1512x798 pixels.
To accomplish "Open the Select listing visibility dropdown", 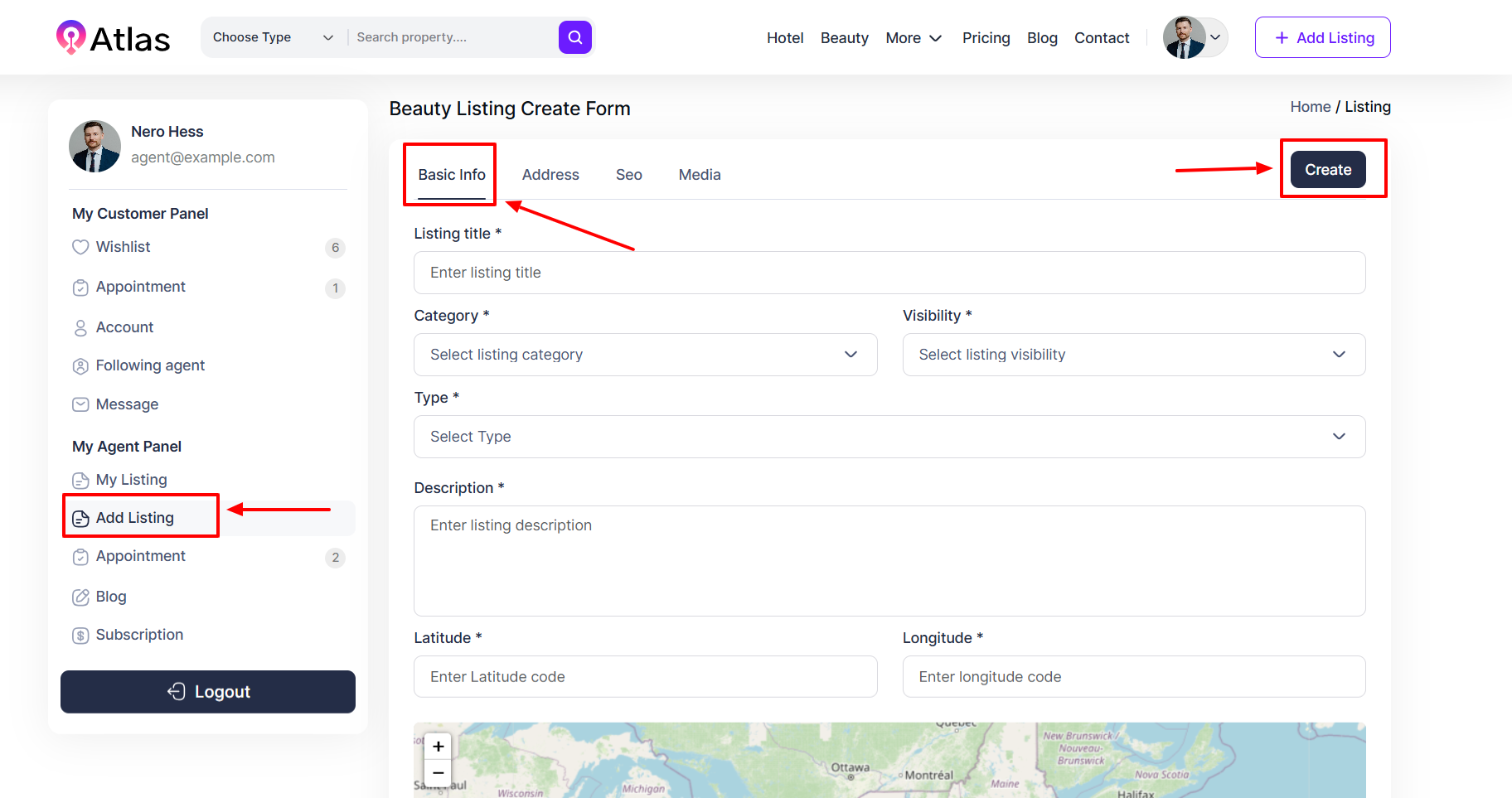I will [1133, 355].
